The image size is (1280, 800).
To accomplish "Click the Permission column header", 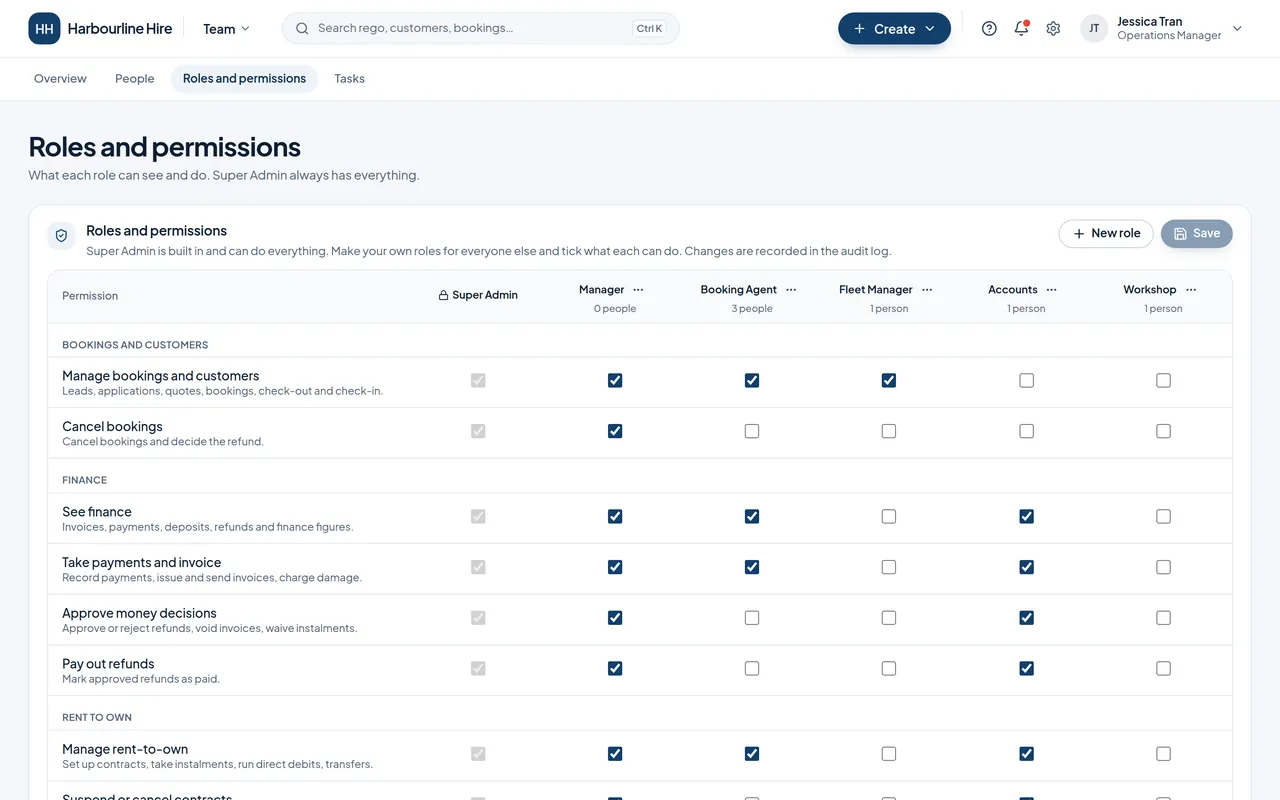I will pyautogui.click(x=90, y=296).
